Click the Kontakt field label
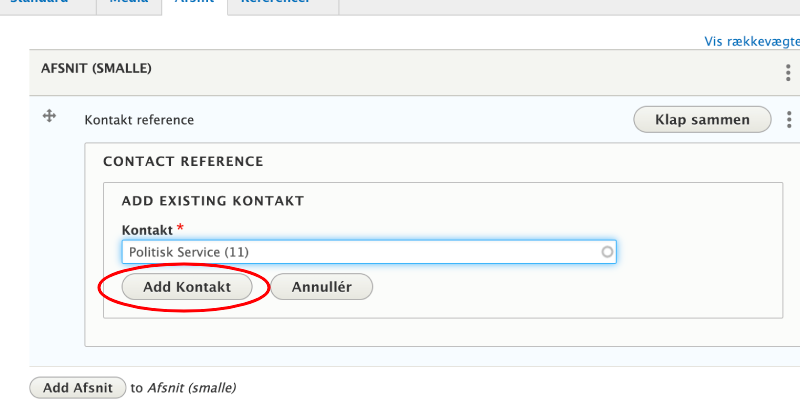The height and width of the screenshot is (405, 800). [146, 229]
